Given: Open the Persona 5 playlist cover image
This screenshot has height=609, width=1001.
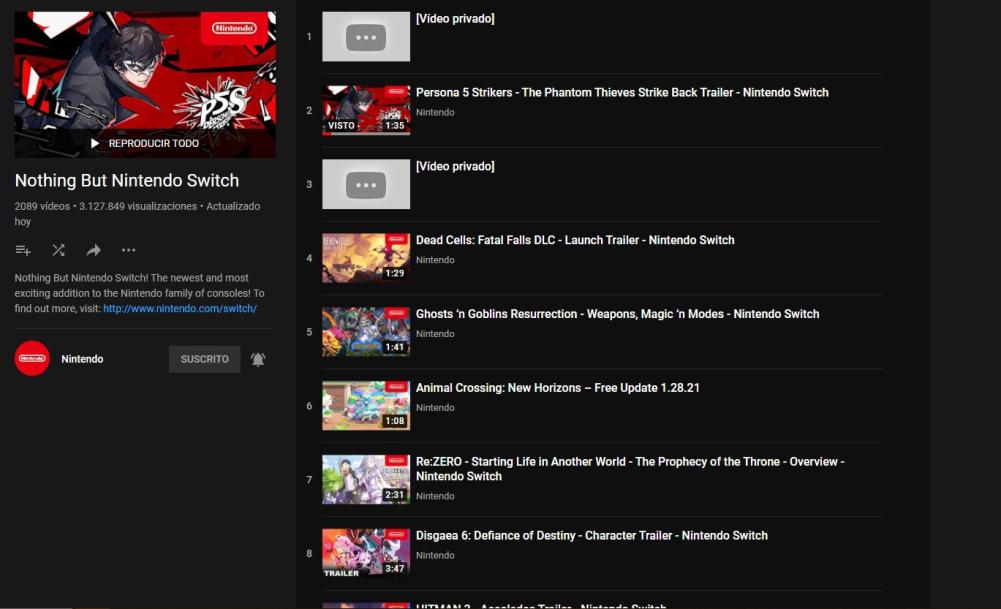Looking at the screenshot, I should [x=146, y=84].
